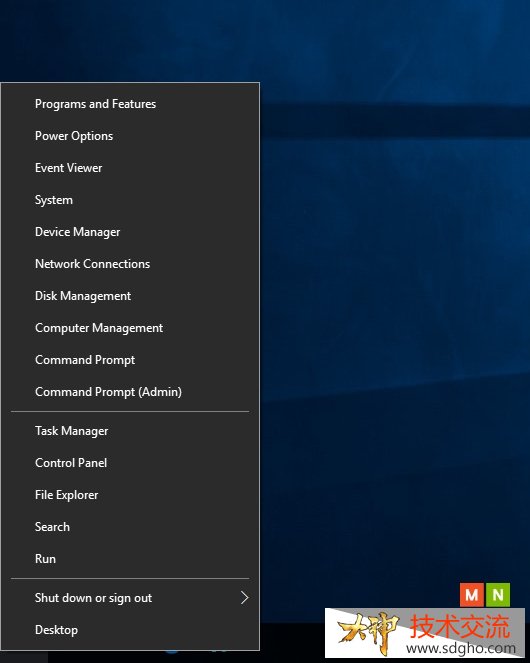
Task: Open Control Panel
Action: click(130, 463)
